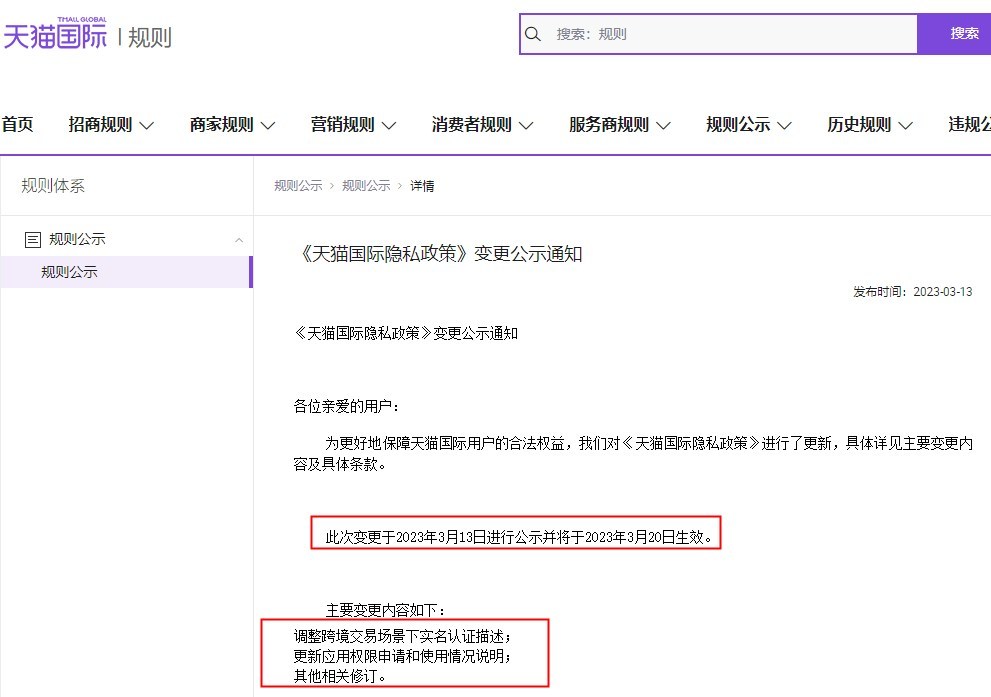This screenshot has height=697, width=991.
Task: Open the 首页 navigation item
Action: pyautogui.click(x=17, y=124)
